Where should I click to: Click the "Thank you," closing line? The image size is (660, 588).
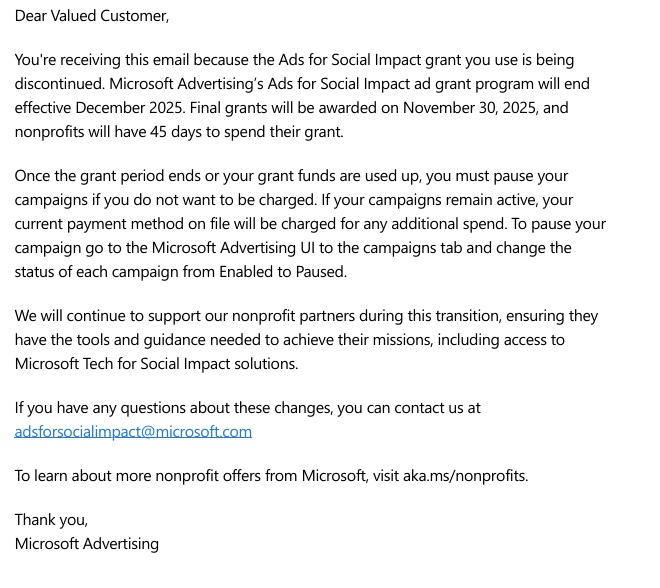pos(51,520)
